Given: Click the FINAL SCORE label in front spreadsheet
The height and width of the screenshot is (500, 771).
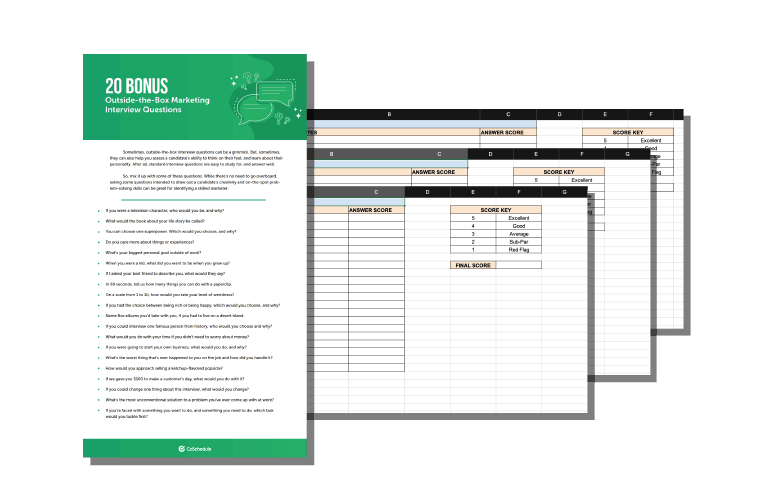Looking at the screenshot, I should pos(473,265).
